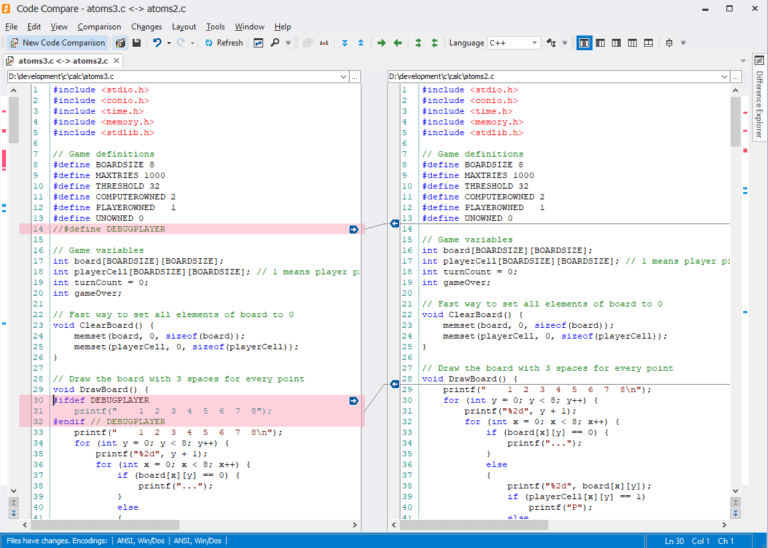Viewport: 768px width, 548px height.
Task: Select the active side-by-side layout button
Action: tap(584, 43)
